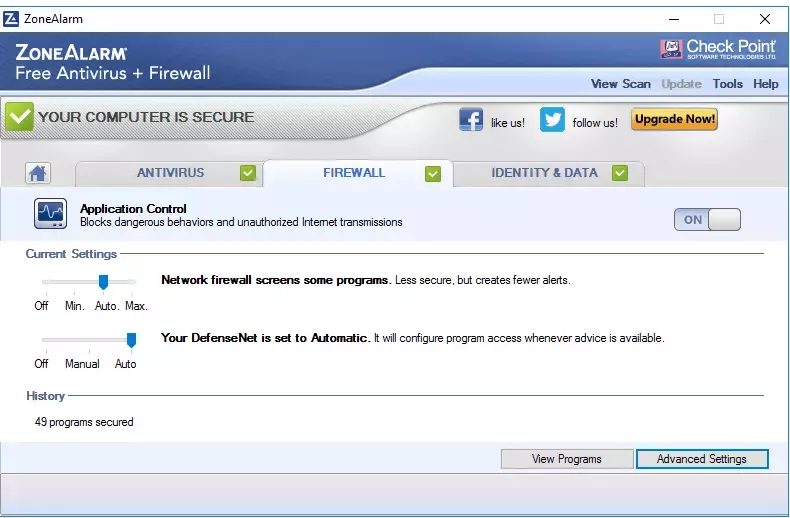Set DefenseNet slider to Off

(x=41, y=364)
